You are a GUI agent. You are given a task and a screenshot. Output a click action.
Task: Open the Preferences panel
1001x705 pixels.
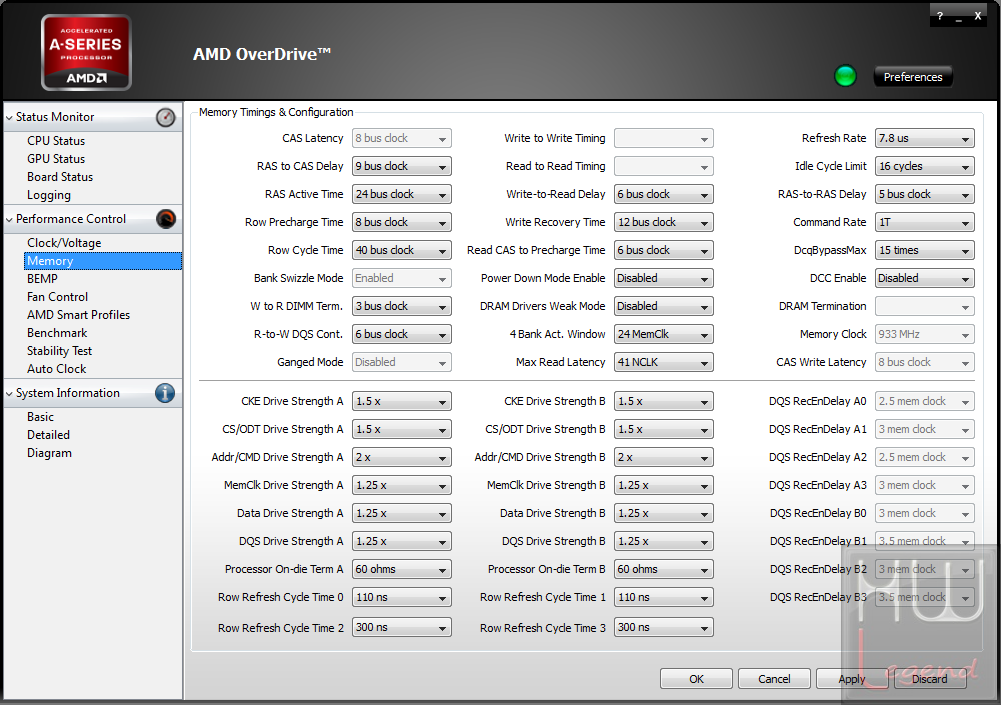(x=913, y=77)
